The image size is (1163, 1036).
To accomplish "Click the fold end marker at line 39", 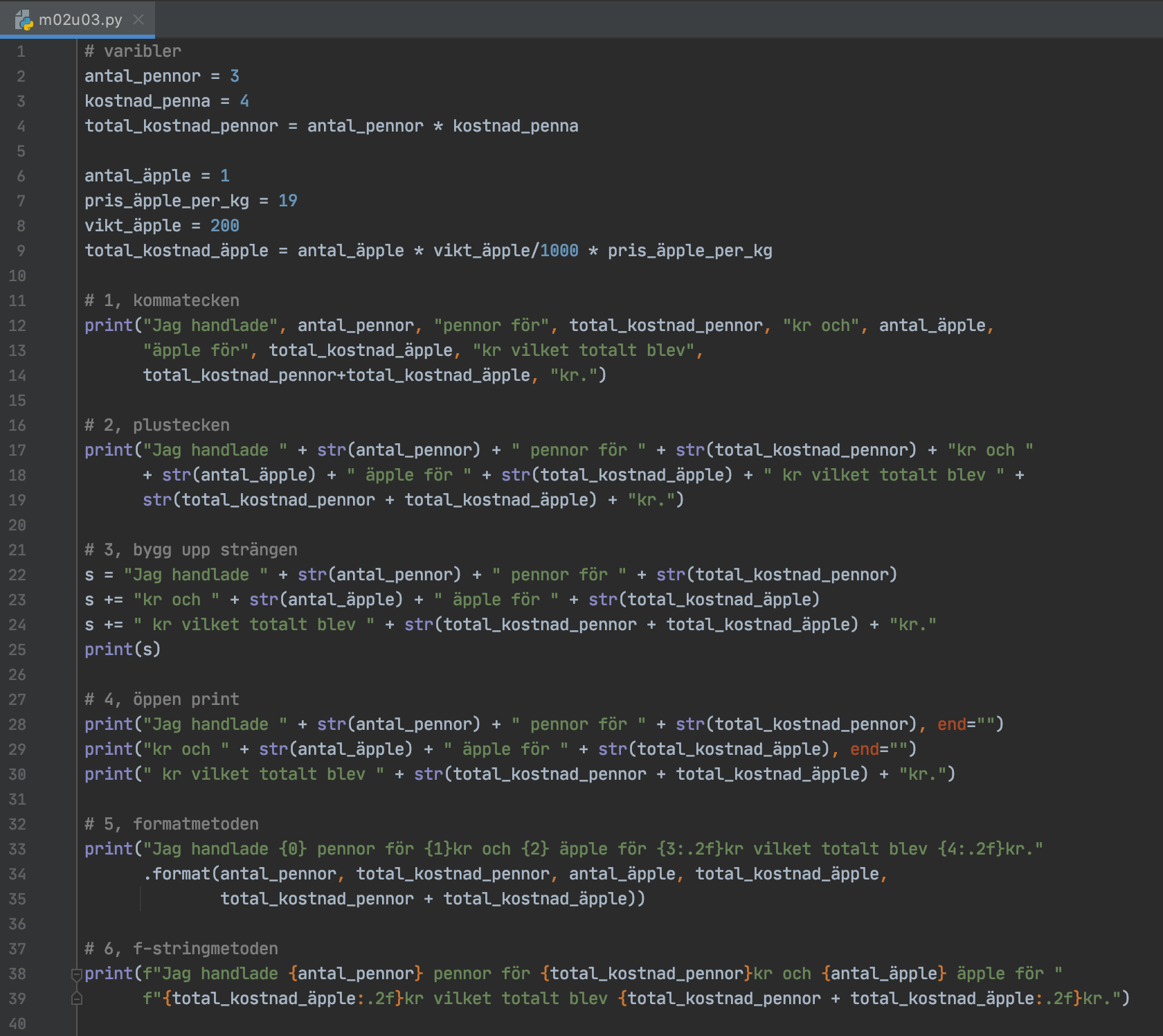I will pos(77,999).
